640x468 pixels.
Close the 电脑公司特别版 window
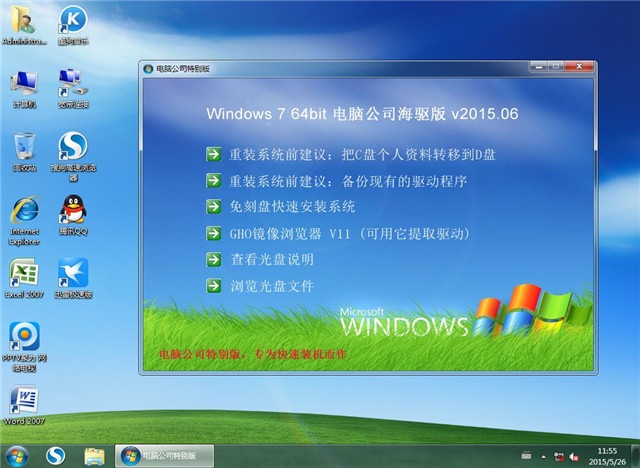579,67
